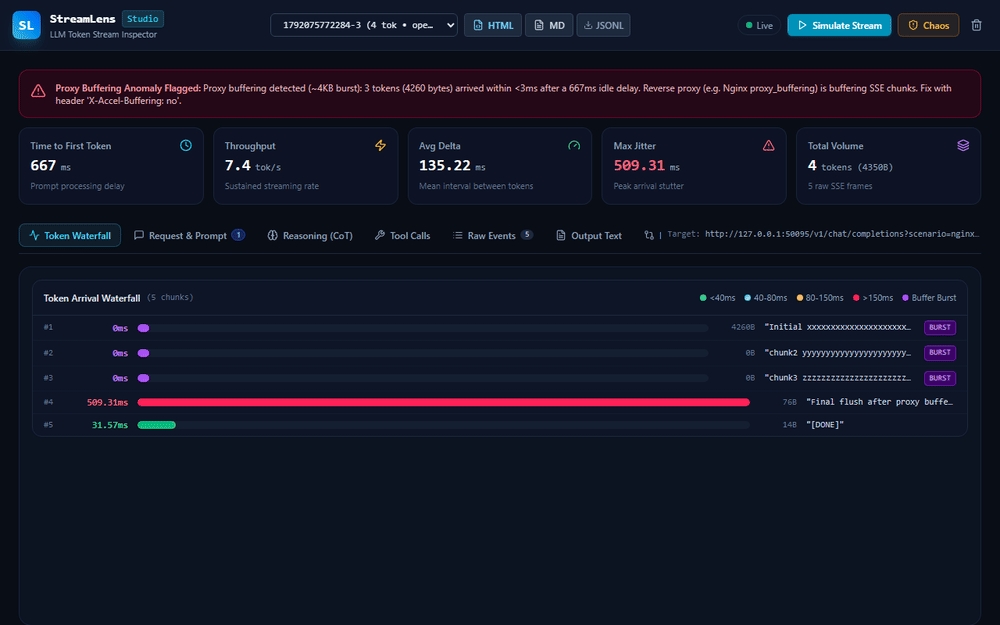Click the "Initial xxxx" payload text
The image size is (1000, 625).
(838, 327)
